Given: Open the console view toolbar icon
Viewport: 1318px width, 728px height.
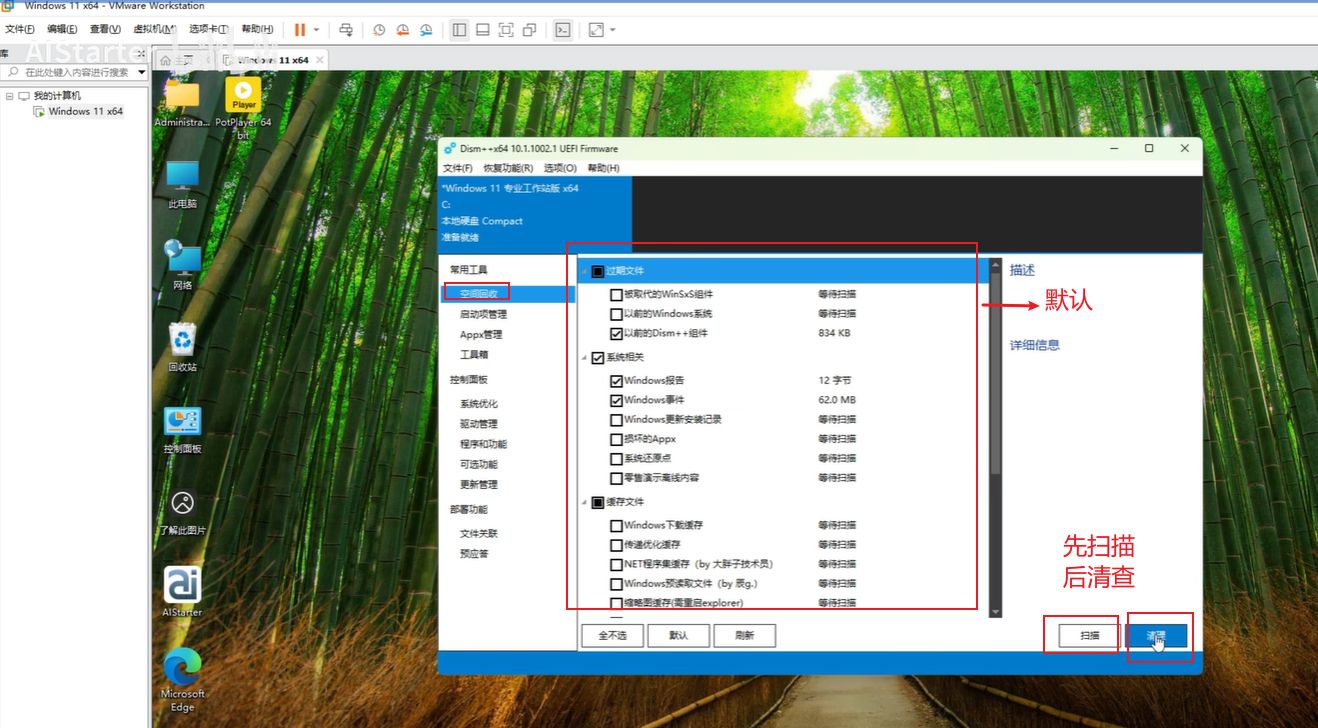Looking at the screenshot, I should 563,30.
